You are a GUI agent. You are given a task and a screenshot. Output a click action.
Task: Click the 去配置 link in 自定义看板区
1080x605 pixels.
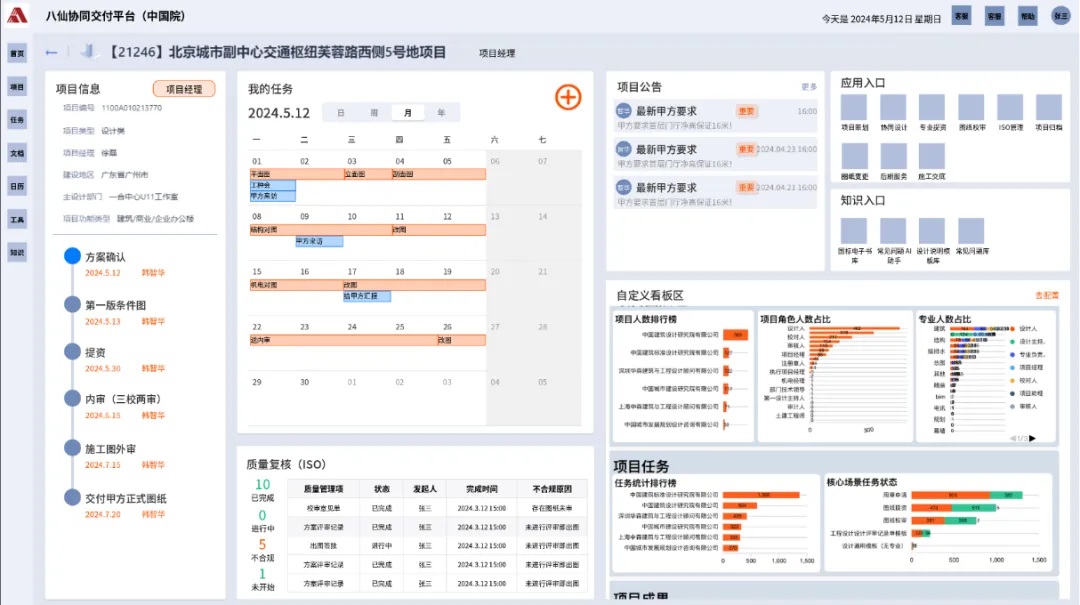pos(1046,296)
